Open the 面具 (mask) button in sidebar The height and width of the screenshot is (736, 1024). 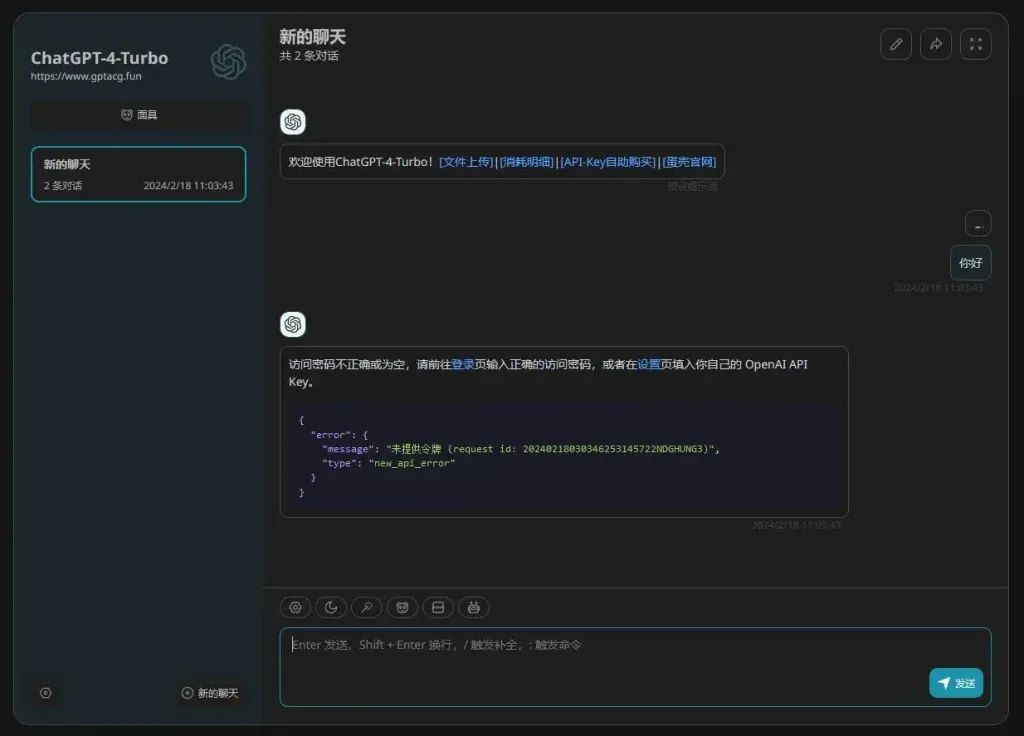click(x=138, y=115)
